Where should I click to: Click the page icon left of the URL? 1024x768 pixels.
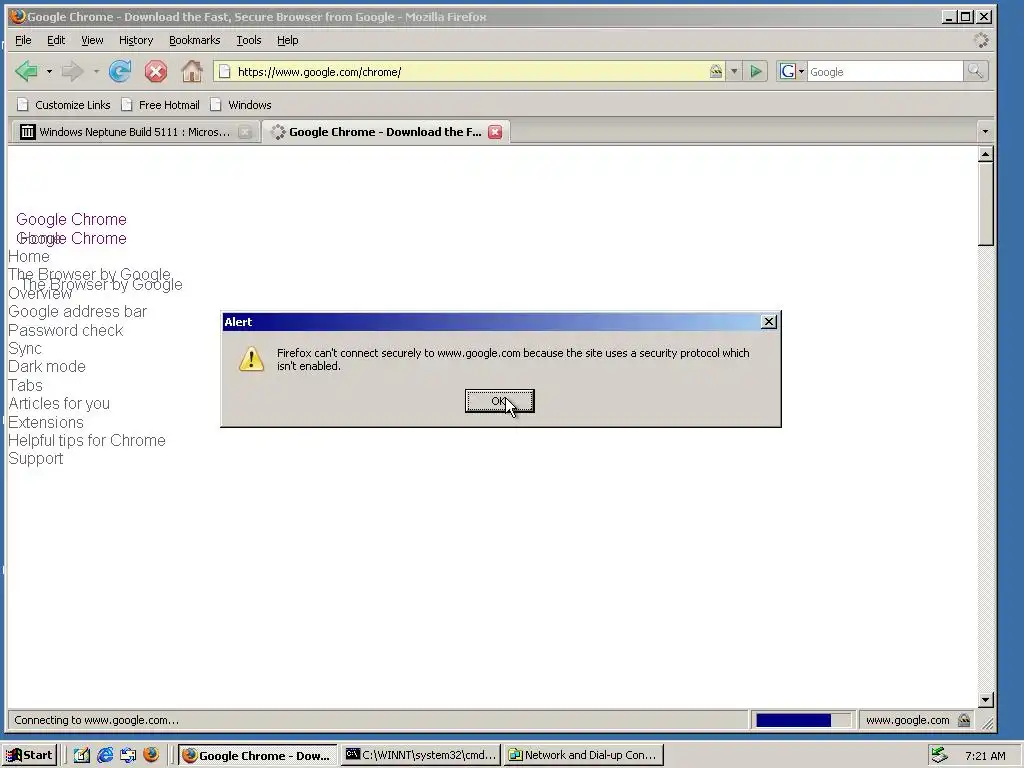pyautogui.click(x=224, y=71)
